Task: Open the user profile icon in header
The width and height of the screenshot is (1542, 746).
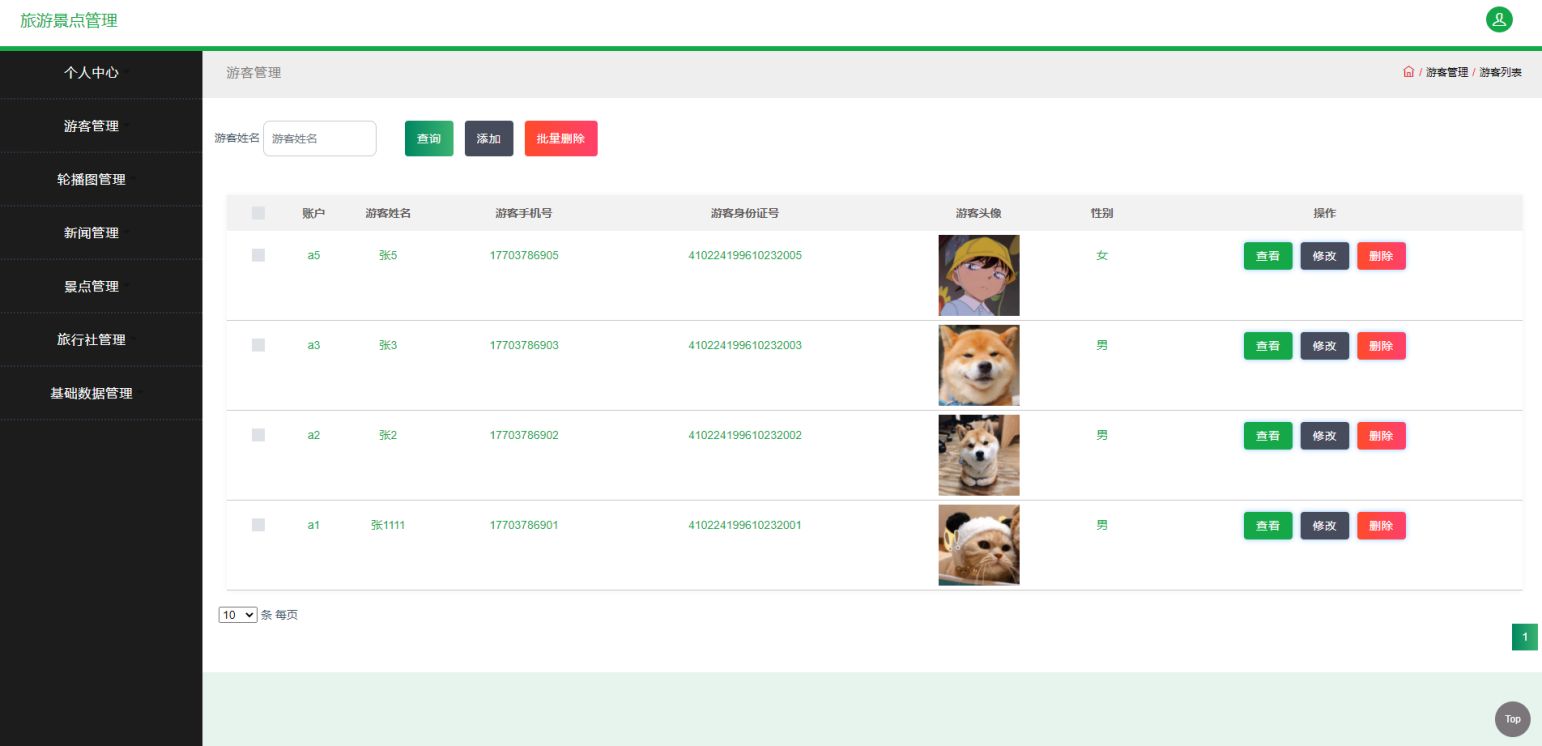Action: click(x=1499, y=20)
